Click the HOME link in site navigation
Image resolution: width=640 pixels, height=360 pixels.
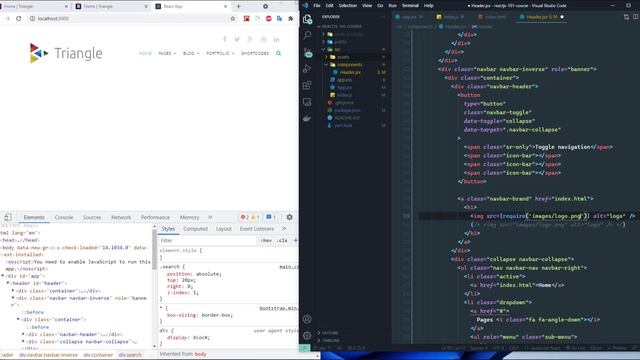[x=145, y=53]
